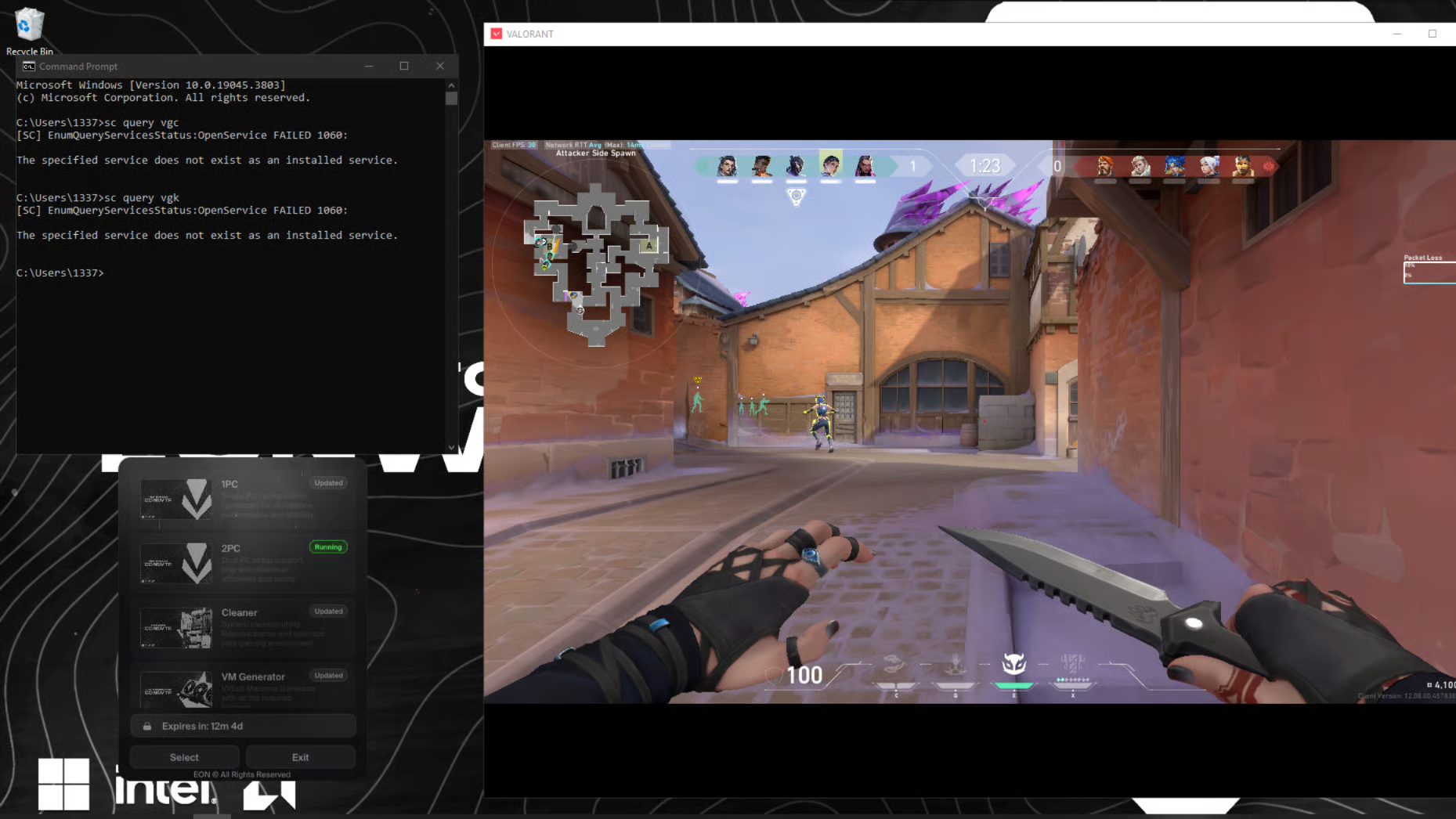Click the 2PC entry title

(230, 548)
